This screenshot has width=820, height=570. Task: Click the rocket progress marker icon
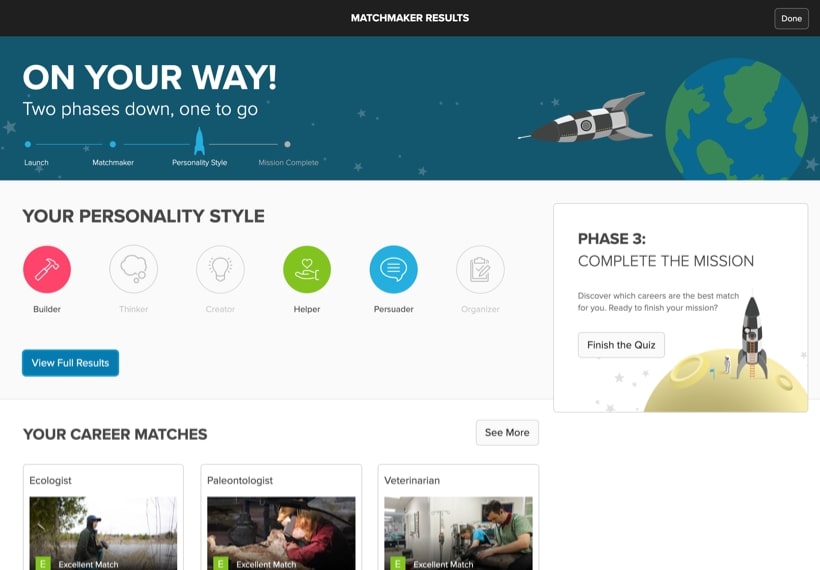pyautogui.click(x=199, y=141)
